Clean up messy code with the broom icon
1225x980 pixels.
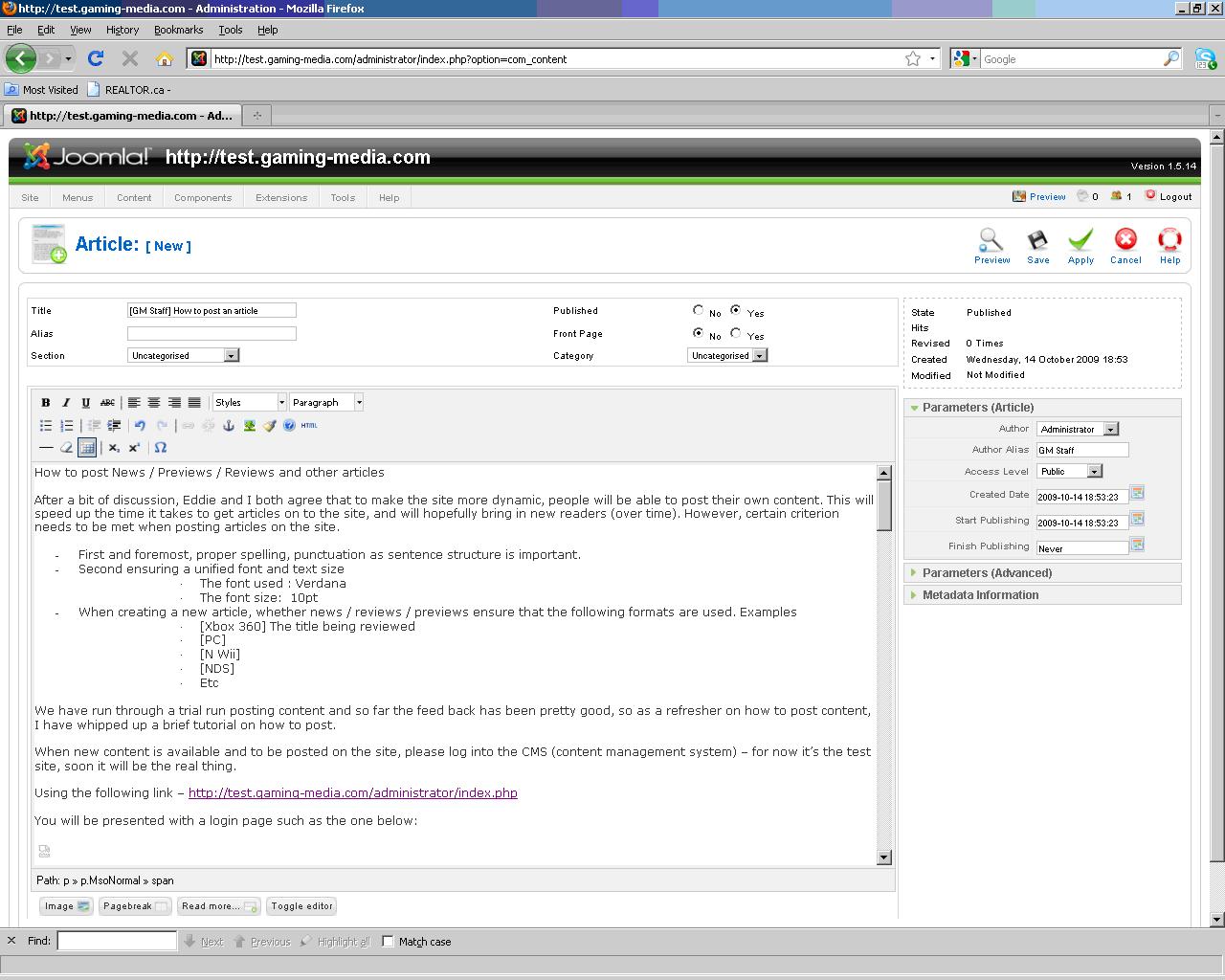[269, 426]
